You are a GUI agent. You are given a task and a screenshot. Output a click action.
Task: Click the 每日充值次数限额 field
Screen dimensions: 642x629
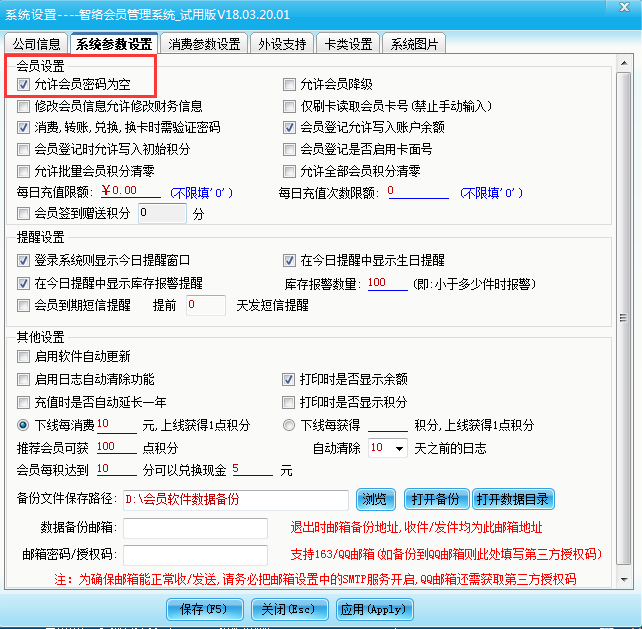click(x=418, y=191)
